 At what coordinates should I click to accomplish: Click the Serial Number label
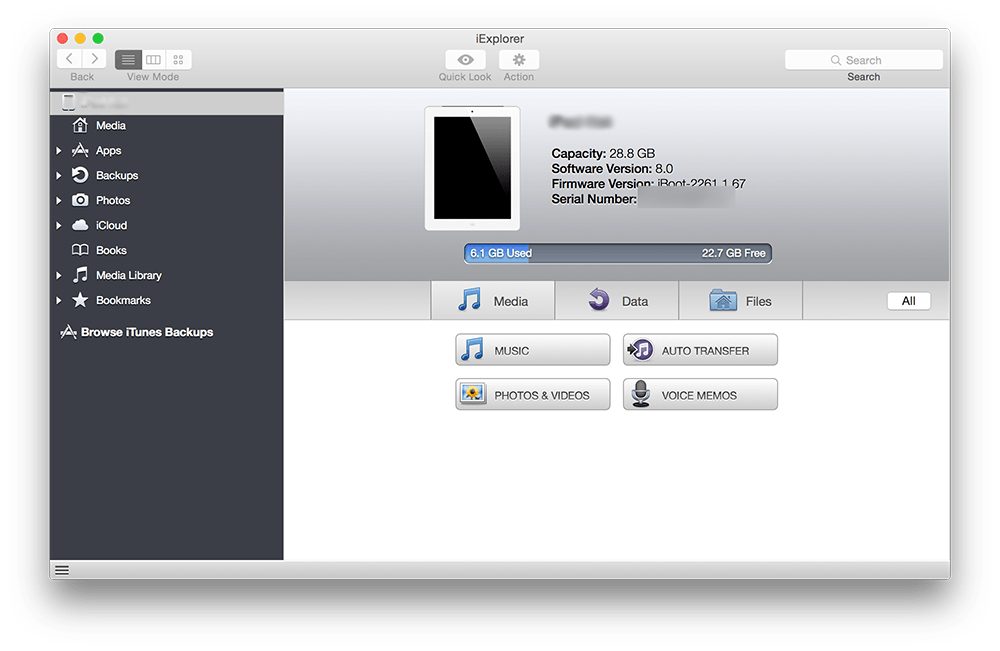594,199
